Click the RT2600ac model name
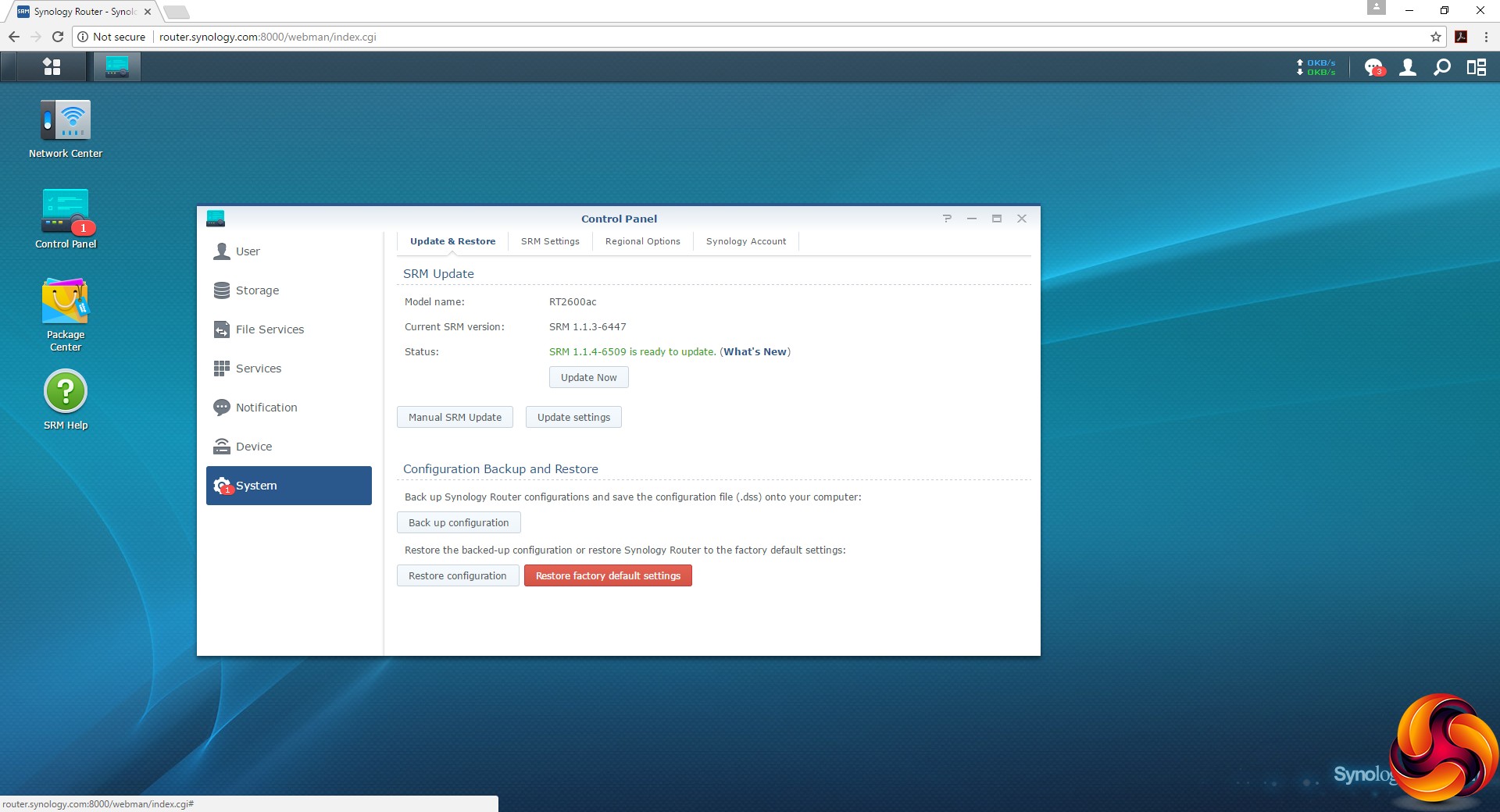Screen dimensions: 1500x812 (x=573, y=302)
